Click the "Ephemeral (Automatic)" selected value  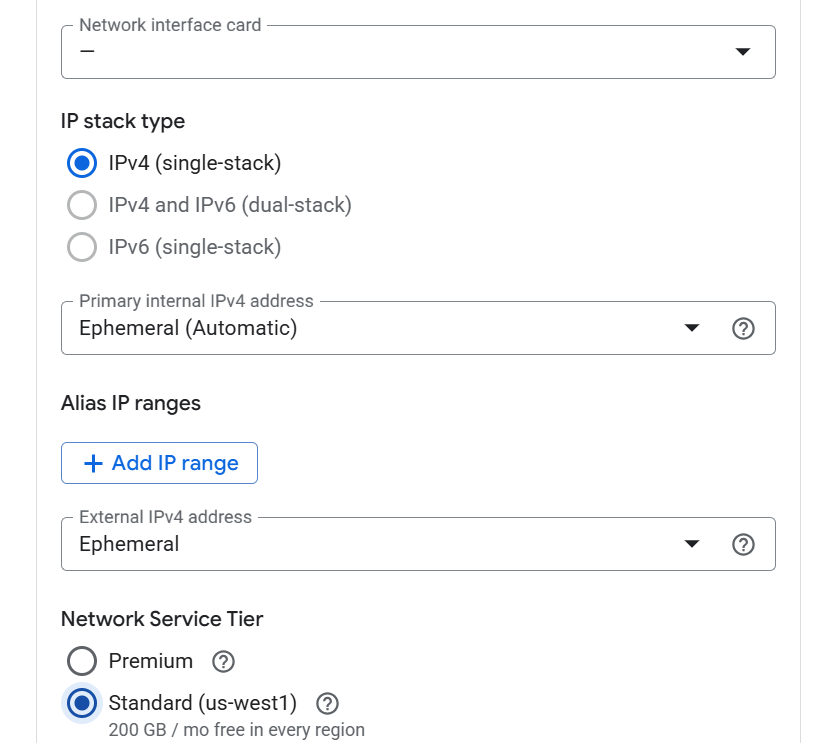188,328
